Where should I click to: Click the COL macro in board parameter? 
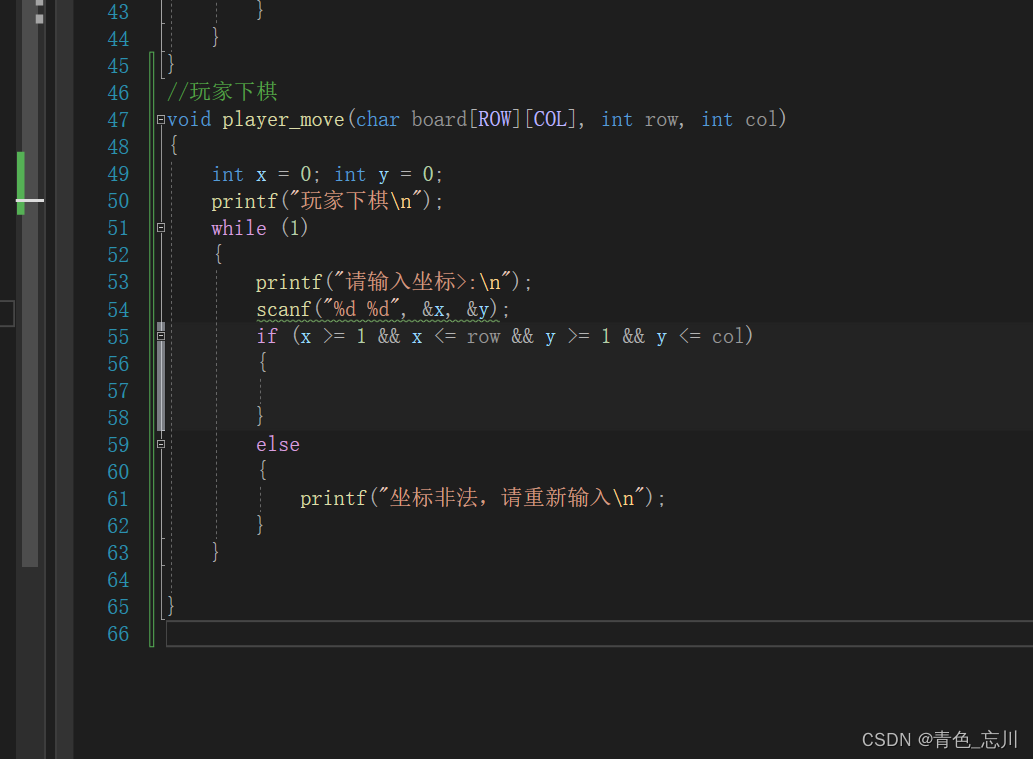[550, 119]
